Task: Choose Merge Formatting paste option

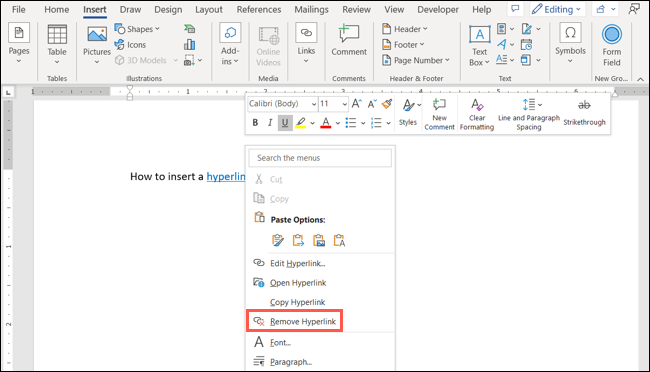Action: click(x=298, y=240)
